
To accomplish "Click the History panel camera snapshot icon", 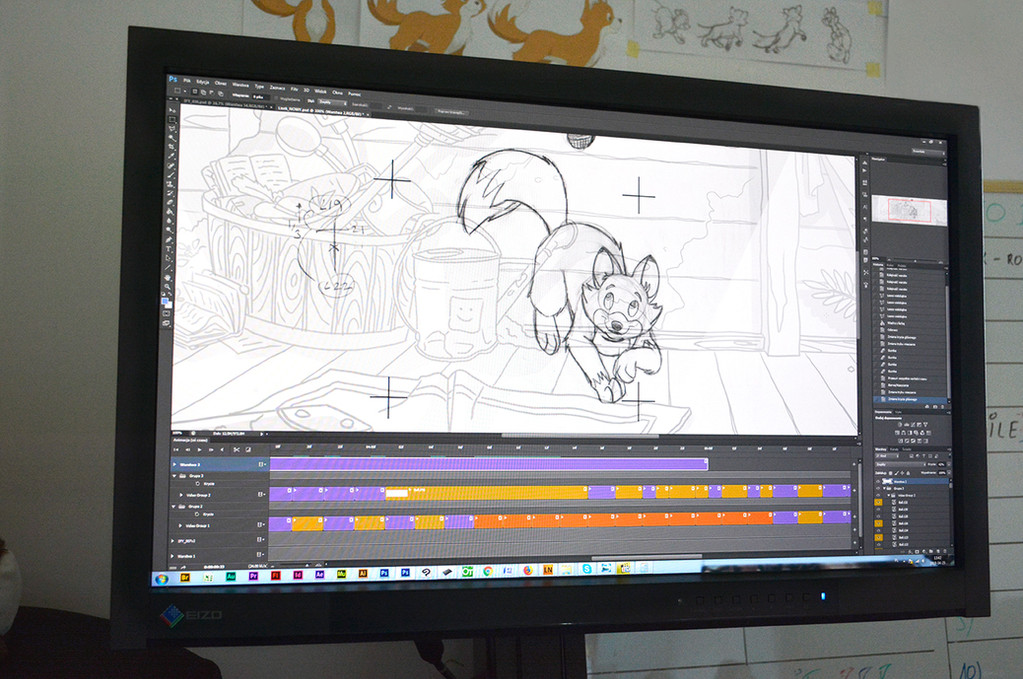I will point(935,406).
